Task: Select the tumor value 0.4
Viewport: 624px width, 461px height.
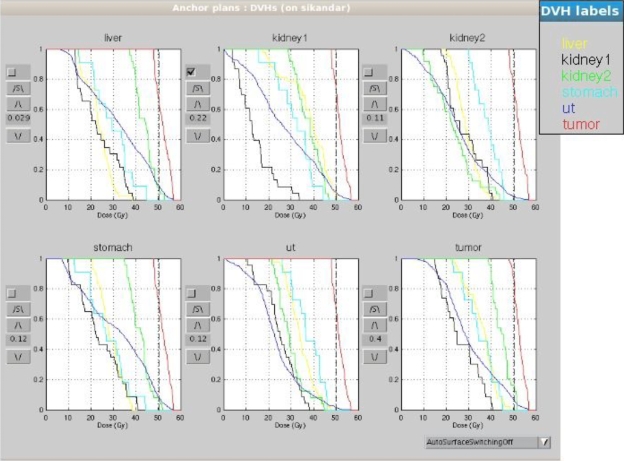Action: point(374,339)
